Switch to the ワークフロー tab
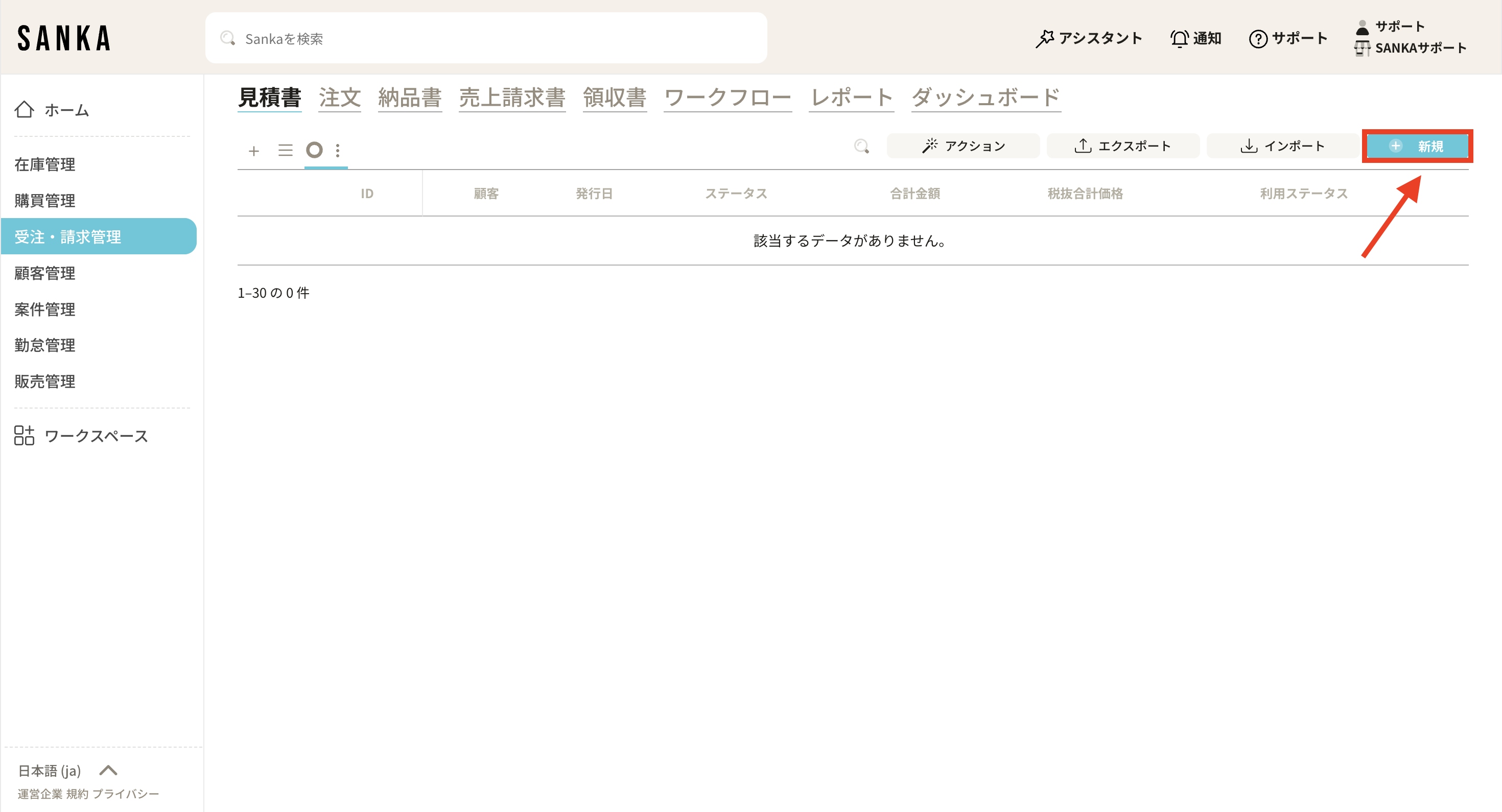The width and height of the screenshot is (1502, 812). tap(727, 98)
